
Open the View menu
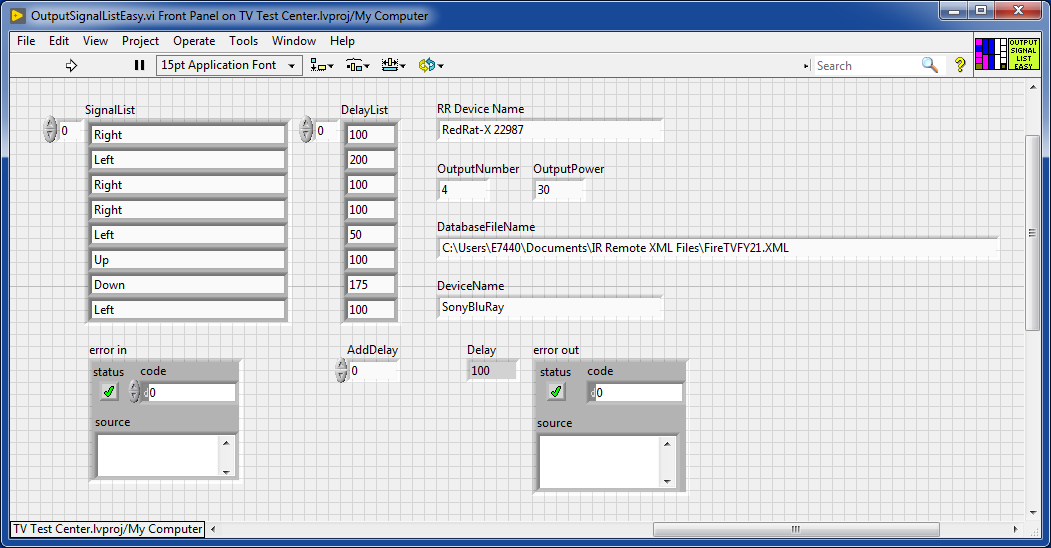click(x=95, y=41)
